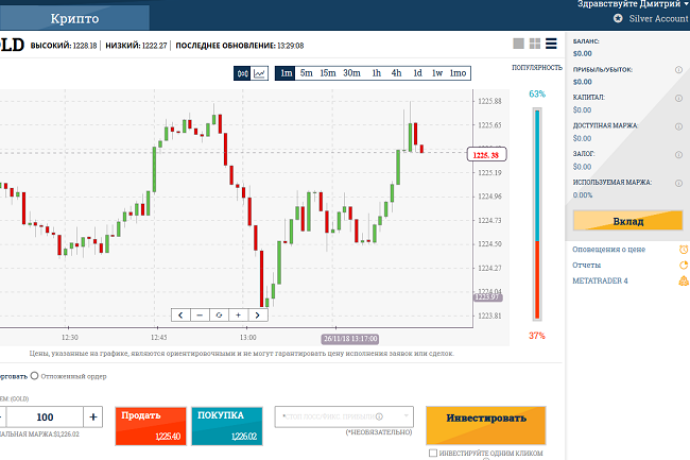Click the 37% popularity value
690x460 pixels.
pos(537,336)
